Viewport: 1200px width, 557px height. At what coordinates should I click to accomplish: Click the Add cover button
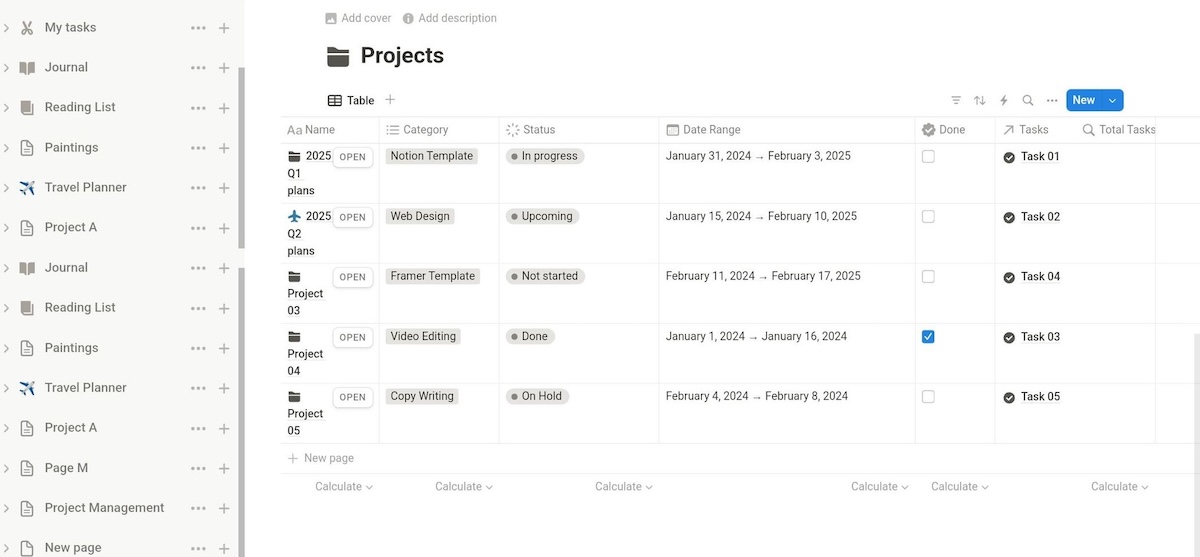pyautogui.click(x=358, y=18)
